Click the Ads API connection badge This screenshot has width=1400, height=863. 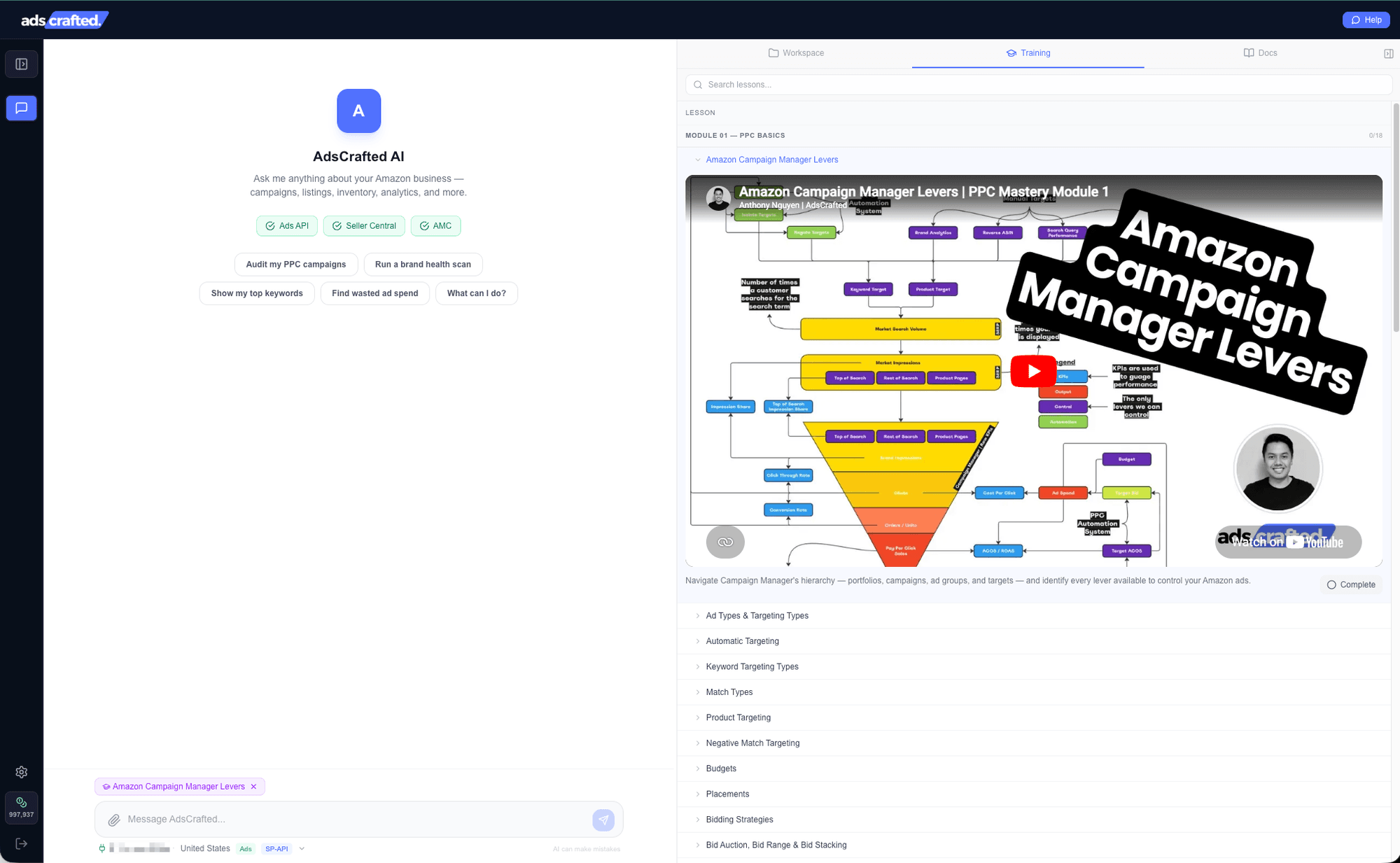[x=287, y=226]
